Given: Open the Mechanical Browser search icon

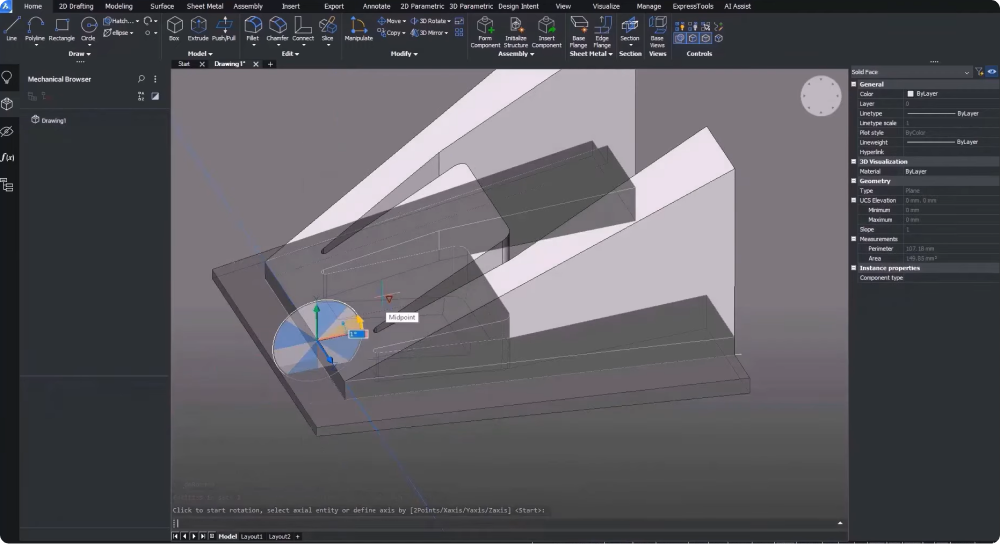Looking at the screenshot, I should click(x=141, y=79).
